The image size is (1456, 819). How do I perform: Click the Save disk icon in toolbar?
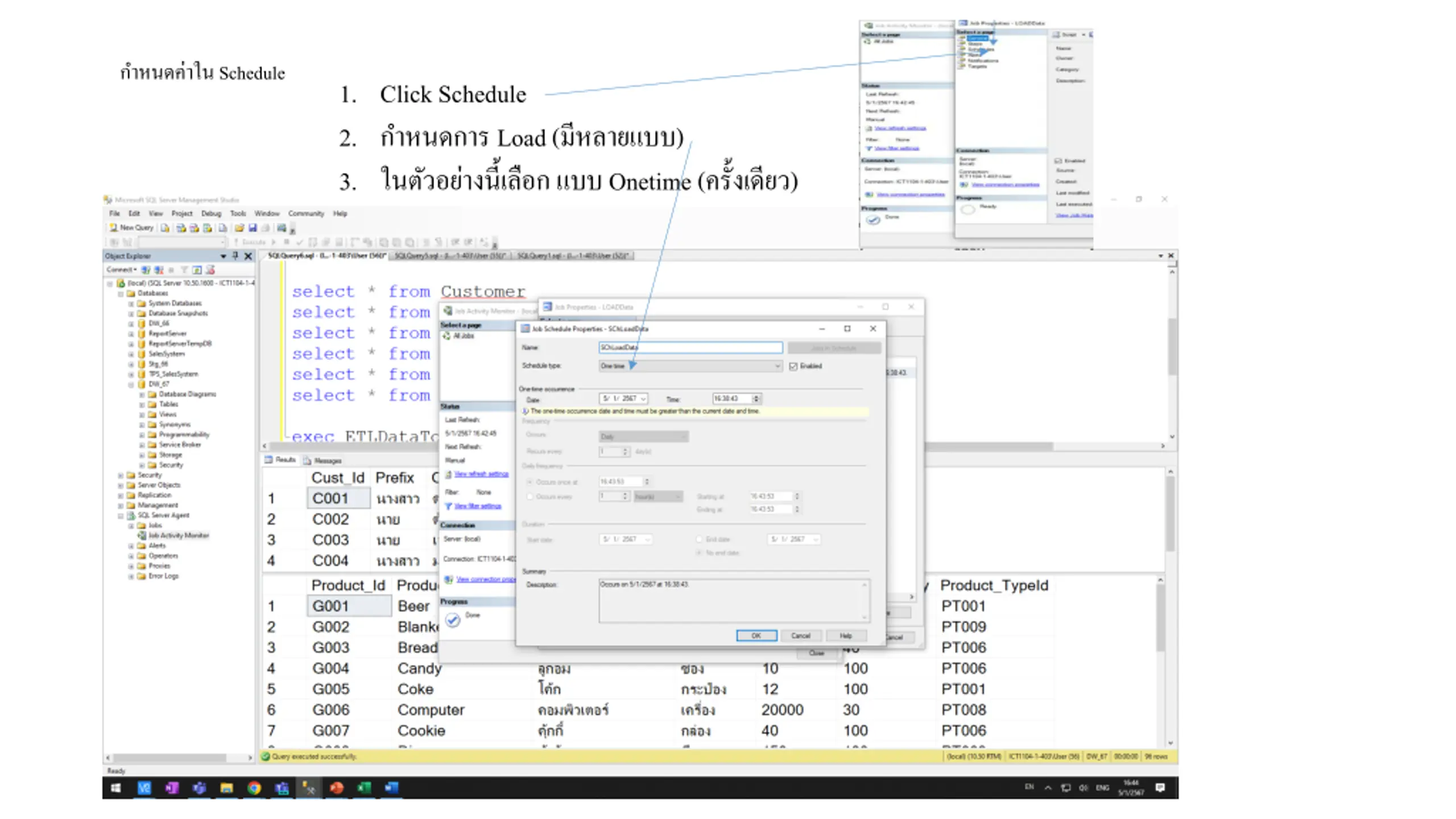[253, 227]
